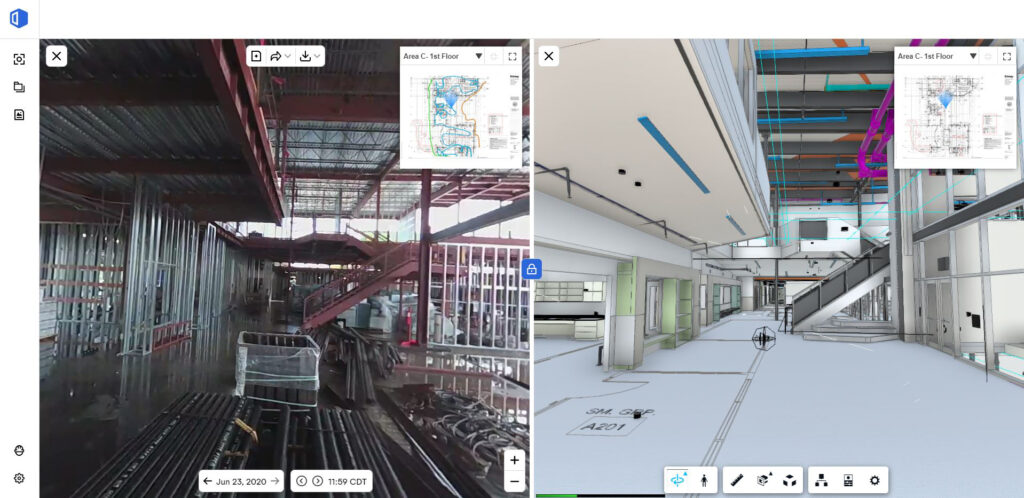Open the section cut box tool
The height and width of the screenshot is (498, 1024).
[764, 480]
